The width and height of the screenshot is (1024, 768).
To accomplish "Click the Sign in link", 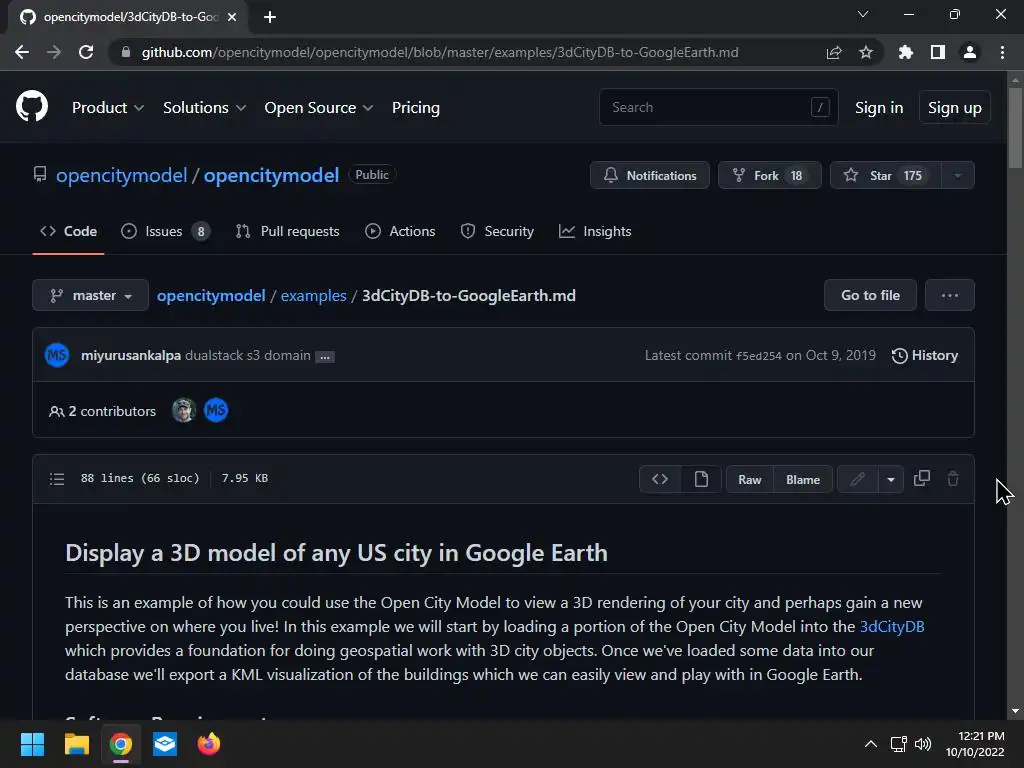I will pos(878,108).
